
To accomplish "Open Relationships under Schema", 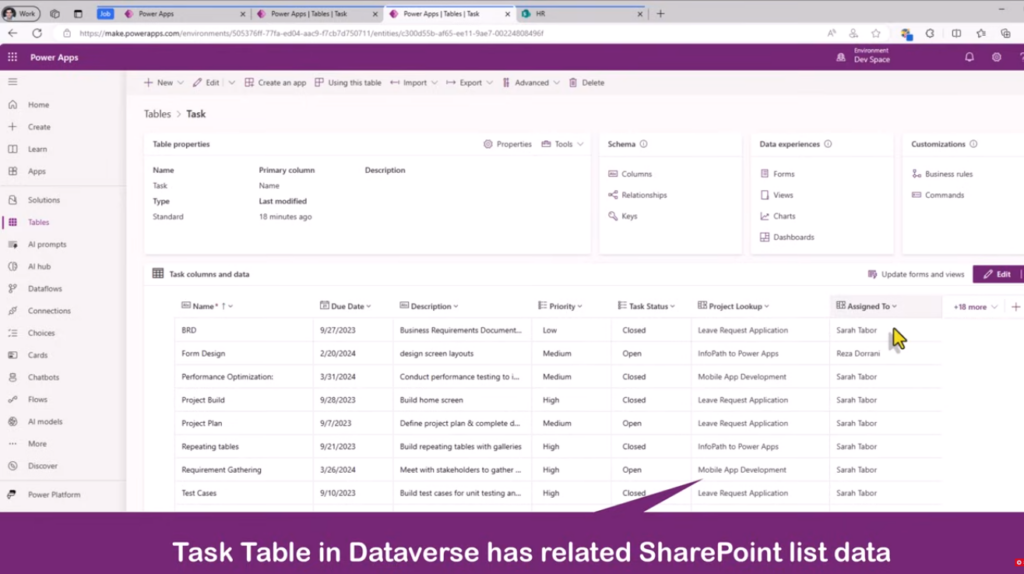I will point(637,195).
